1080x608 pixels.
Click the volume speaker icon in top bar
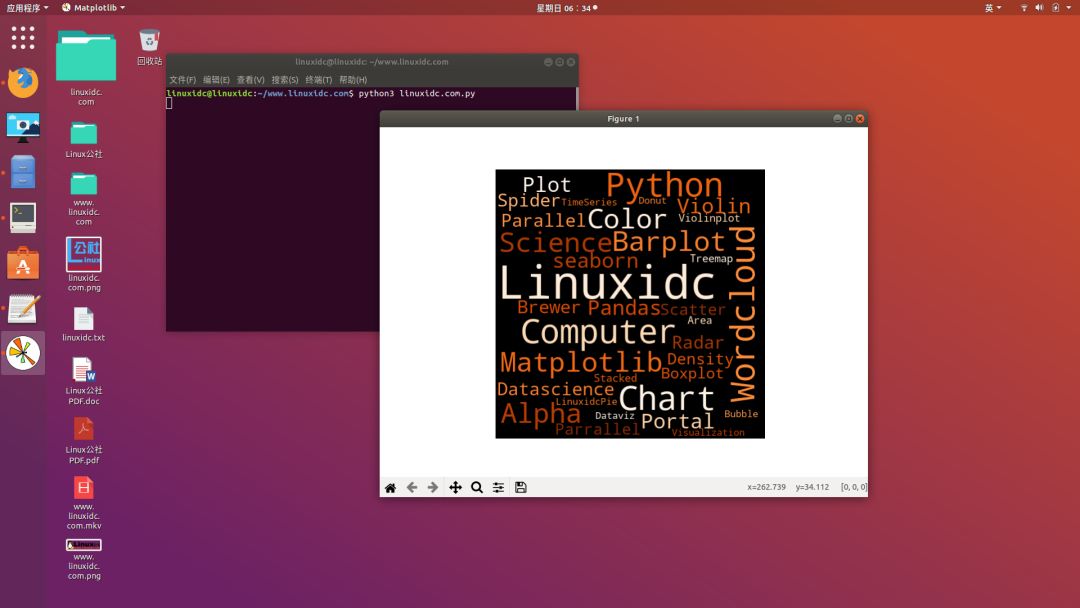coord(1039,8)
